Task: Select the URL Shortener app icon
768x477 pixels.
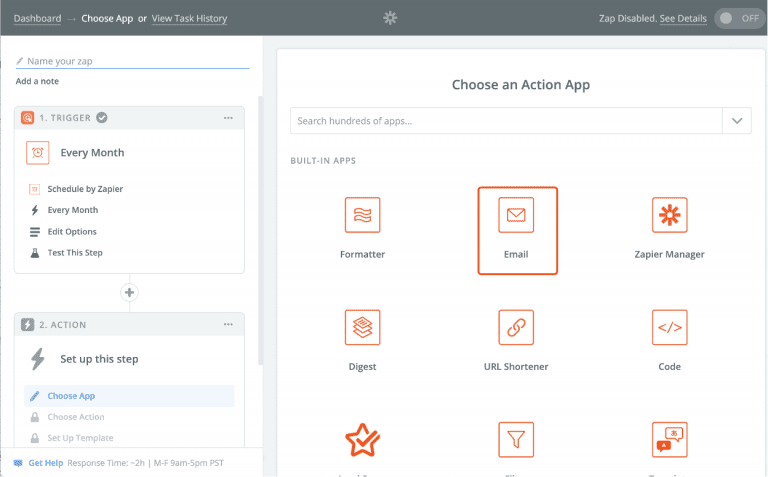Action: 516,327
